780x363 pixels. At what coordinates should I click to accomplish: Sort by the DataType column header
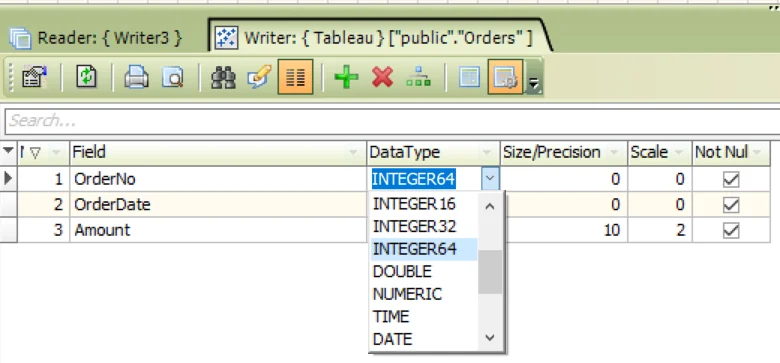point(433,152)
